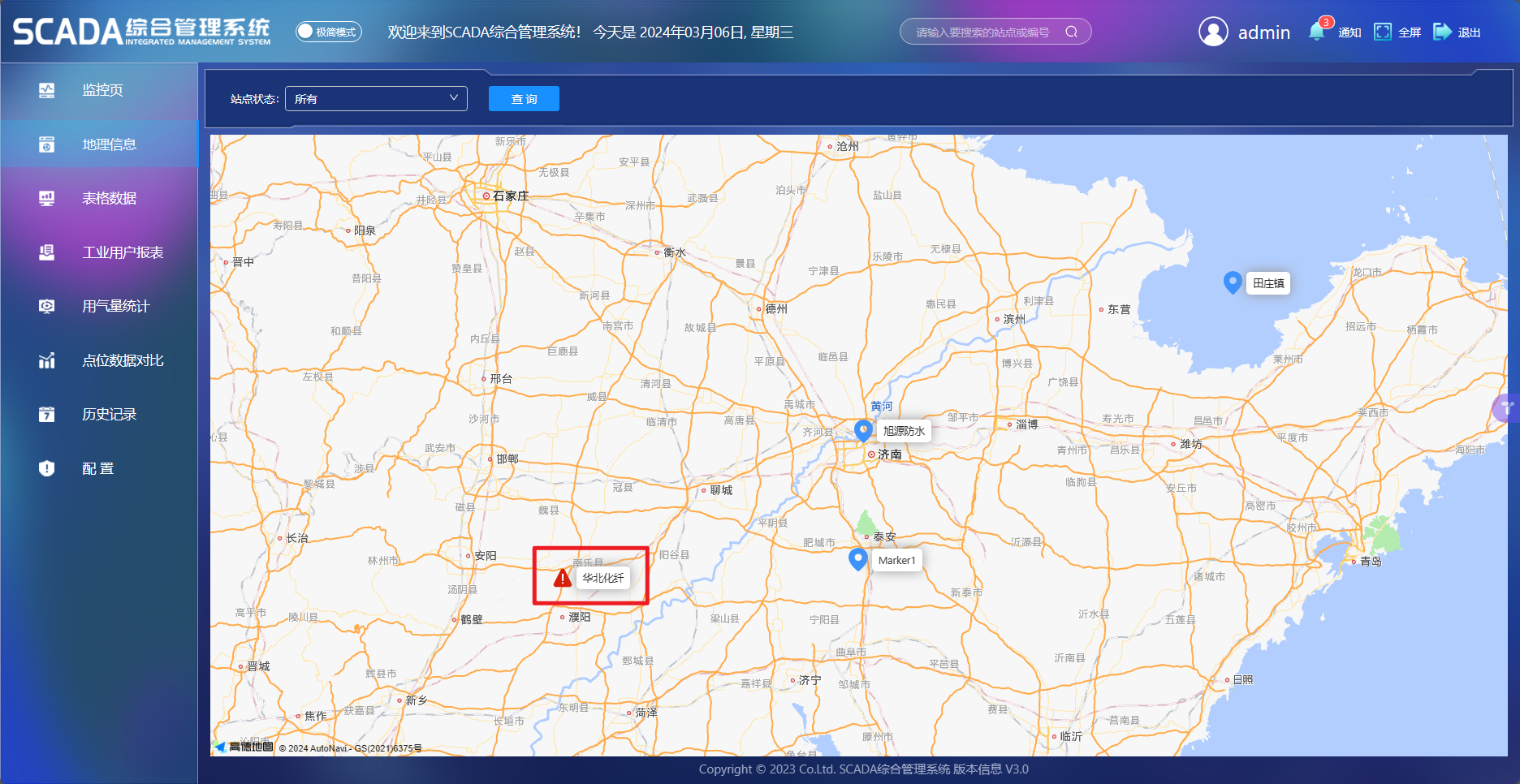Screen dimensions: 1520x784
Task: Click 石家庄 city label on map
Action: pos(511,196)
